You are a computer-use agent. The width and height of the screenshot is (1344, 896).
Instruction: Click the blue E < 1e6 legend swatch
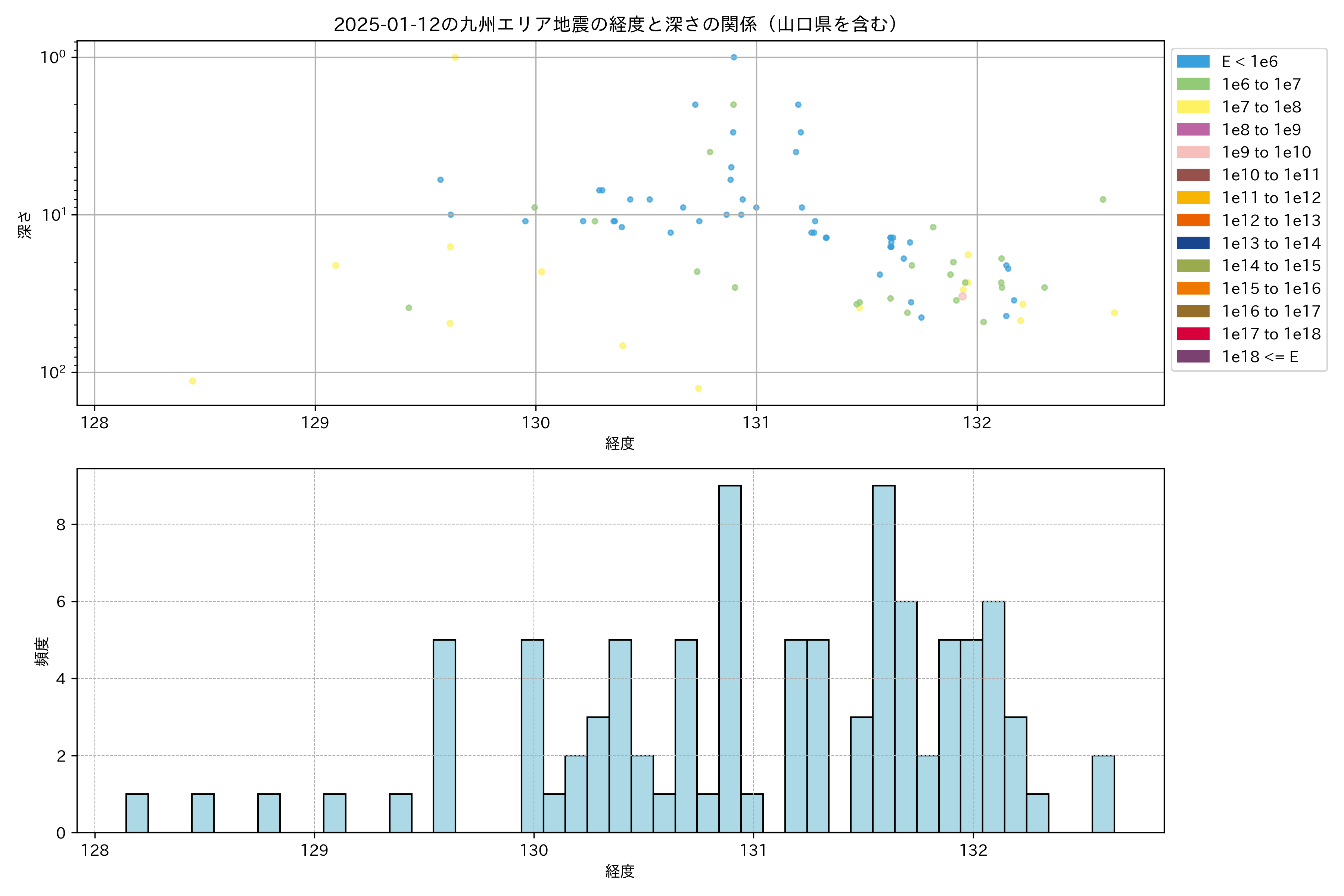click(1193, 62)
